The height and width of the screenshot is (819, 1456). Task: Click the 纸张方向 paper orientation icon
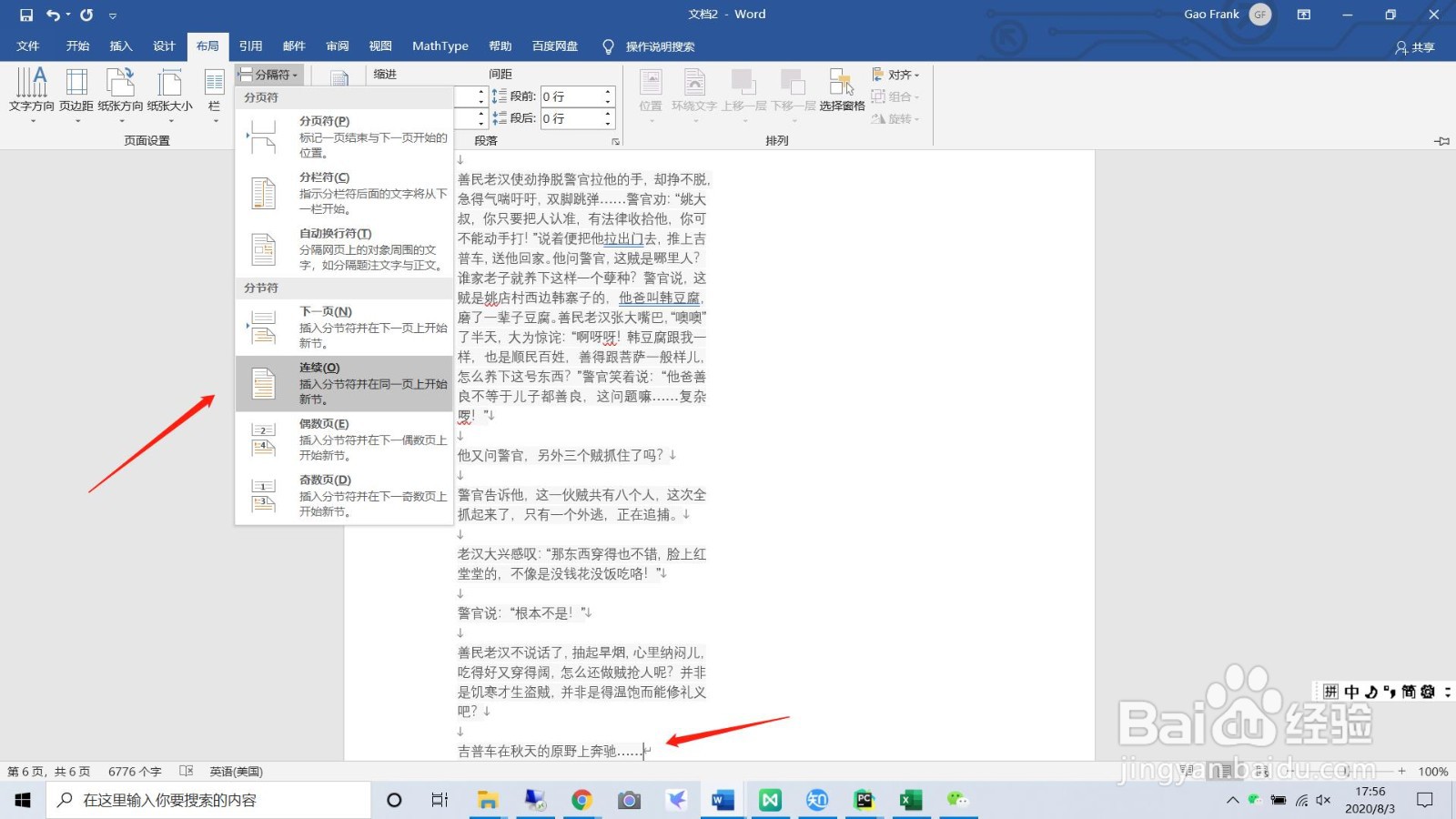[123, 91]
